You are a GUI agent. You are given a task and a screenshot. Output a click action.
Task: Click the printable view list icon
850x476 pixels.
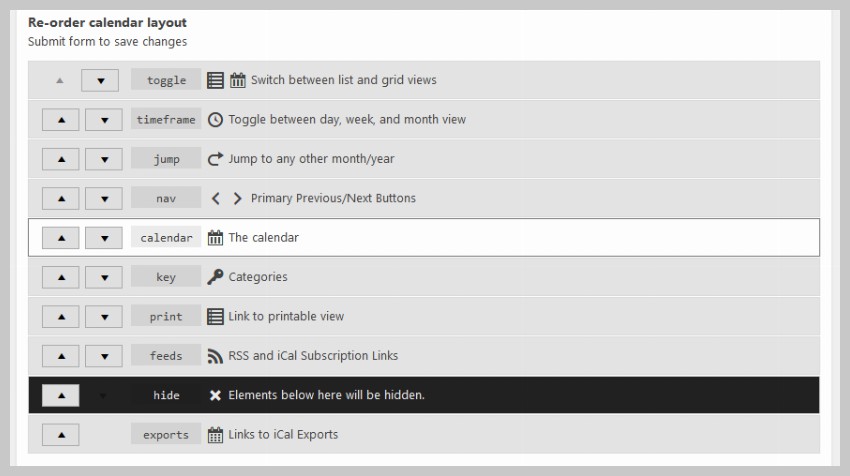point(215,316)
